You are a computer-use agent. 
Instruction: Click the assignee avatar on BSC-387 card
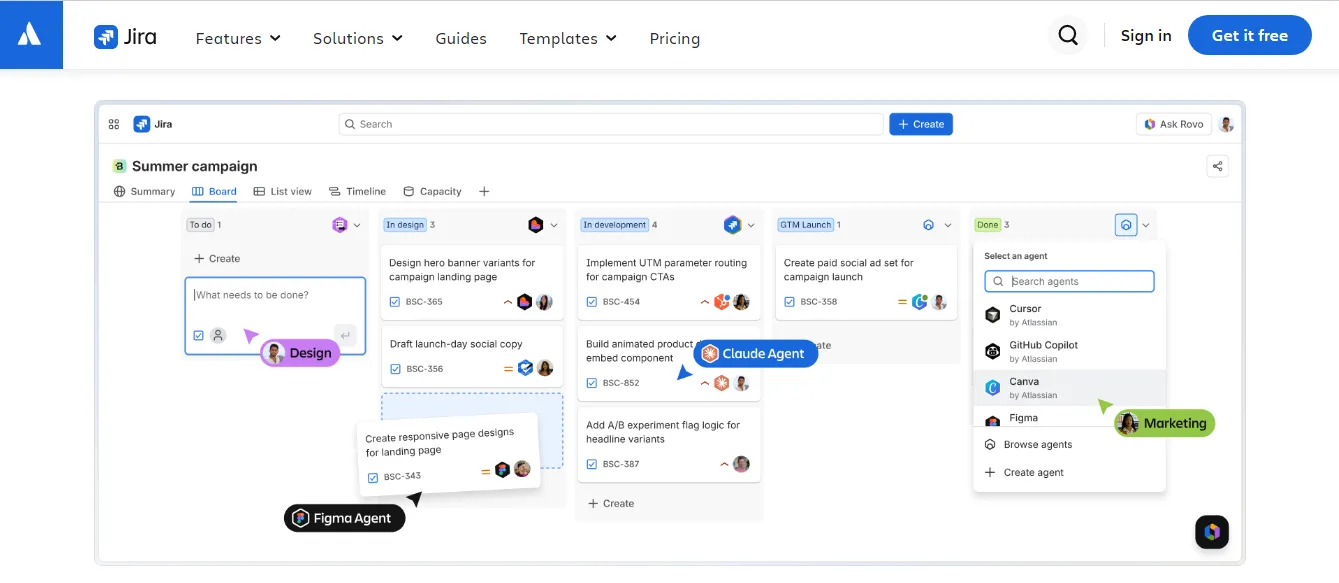(741, 464)
